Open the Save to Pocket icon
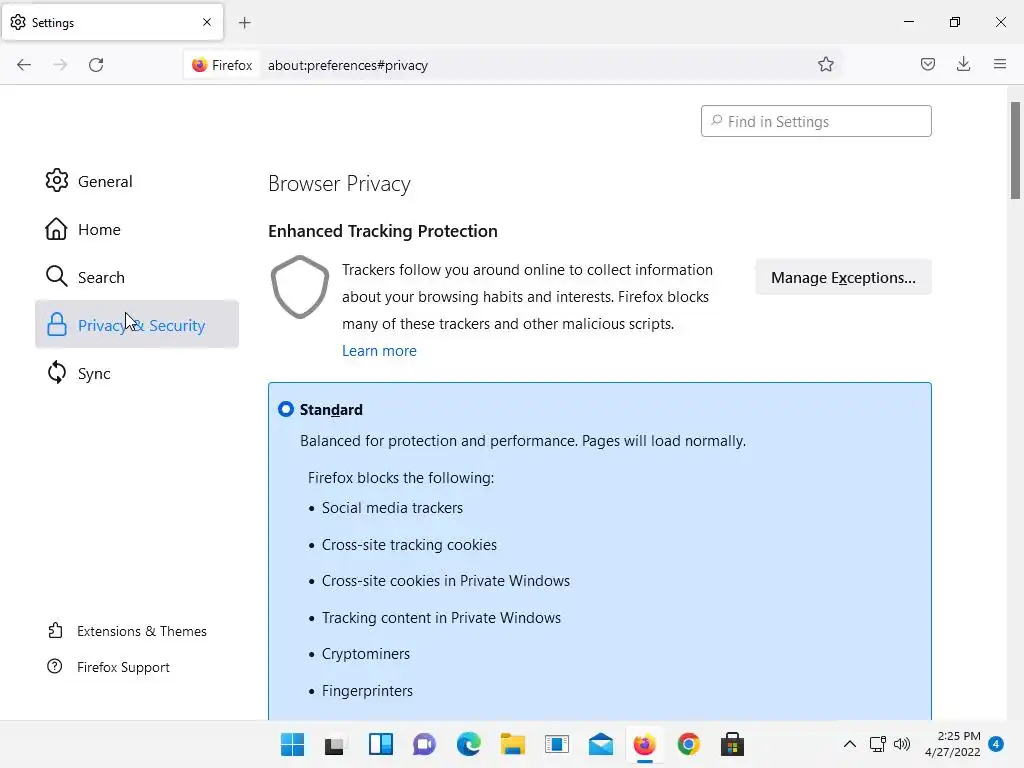The width and height of the screenshot is (1024, 768). pos(927,64)
